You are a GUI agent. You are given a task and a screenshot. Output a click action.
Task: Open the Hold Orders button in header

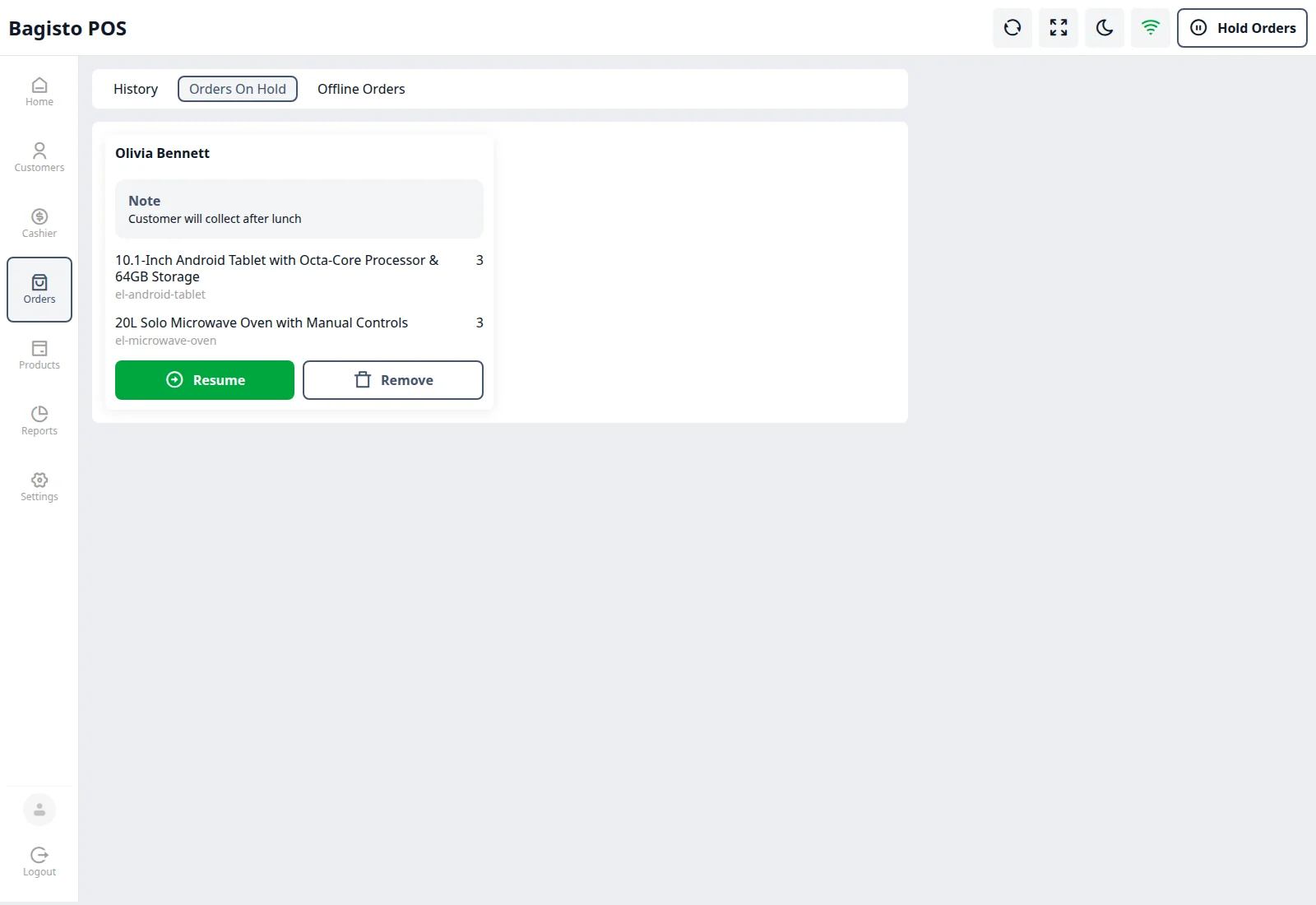[x=1242, y=28]
